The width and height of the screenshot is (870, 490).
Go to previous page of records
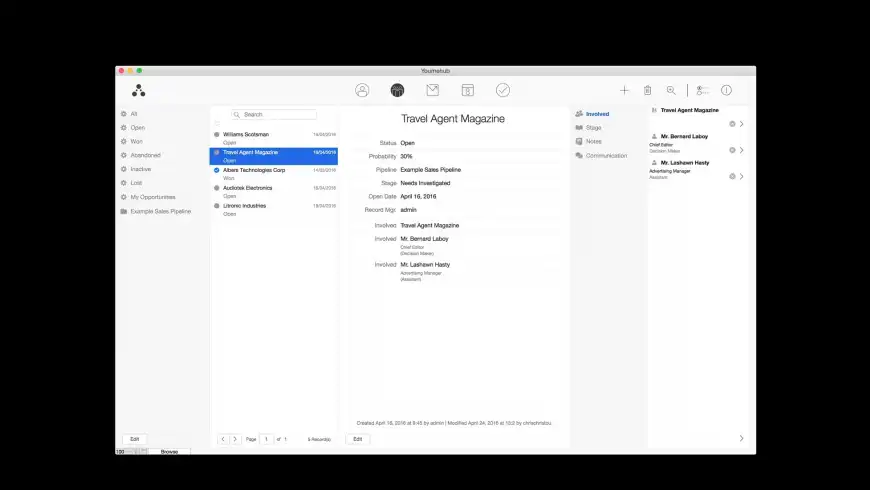click(x=223, y=439)
